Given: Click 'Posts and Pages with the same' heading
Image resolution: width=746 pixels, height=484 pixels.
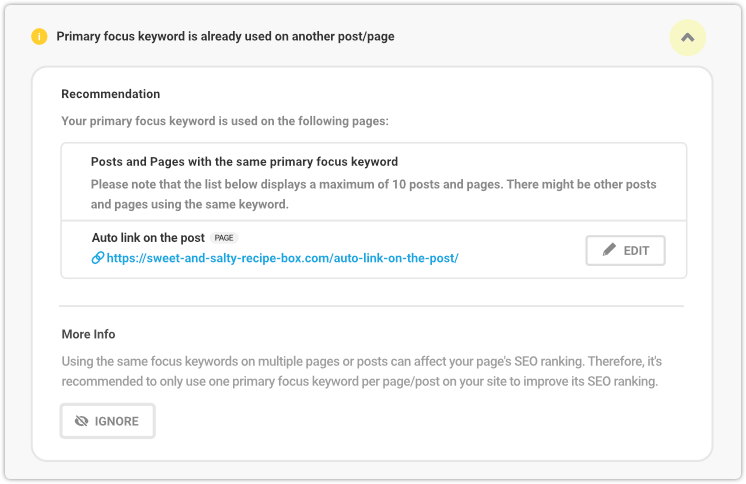Looking at the screenshot, I should click(x=244, y=162).
